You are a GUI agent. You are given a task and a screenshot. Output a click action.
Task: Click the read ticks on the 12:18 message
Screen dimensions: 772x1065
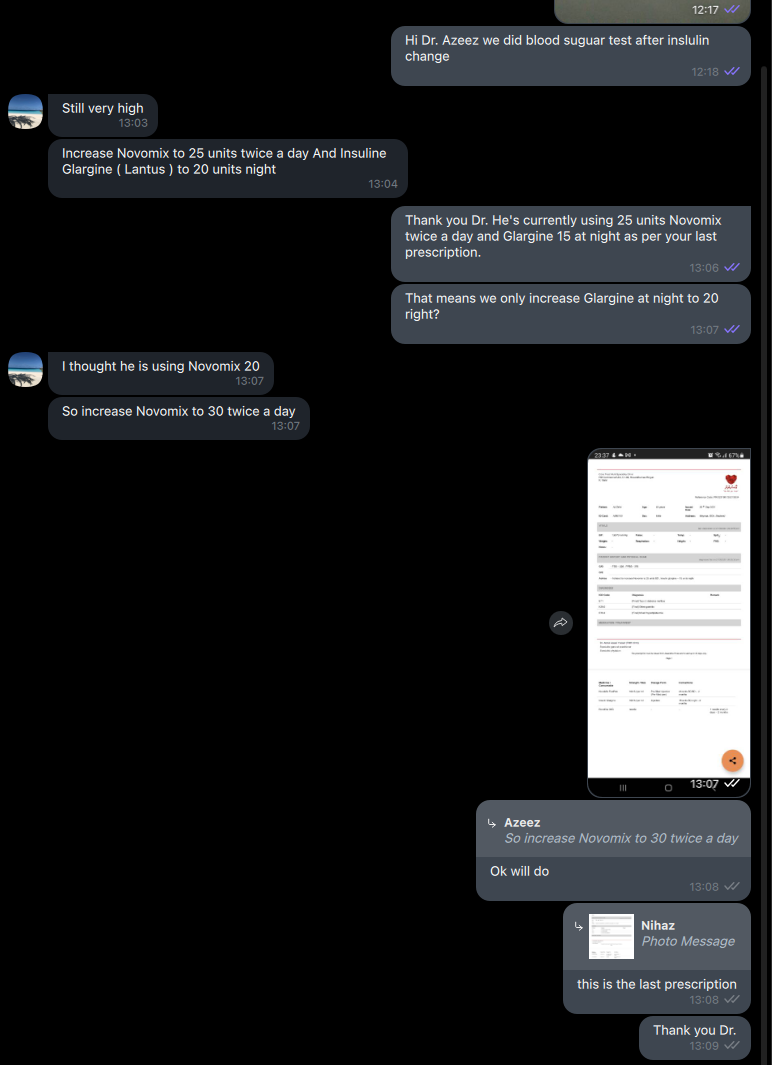coord(732,71)
